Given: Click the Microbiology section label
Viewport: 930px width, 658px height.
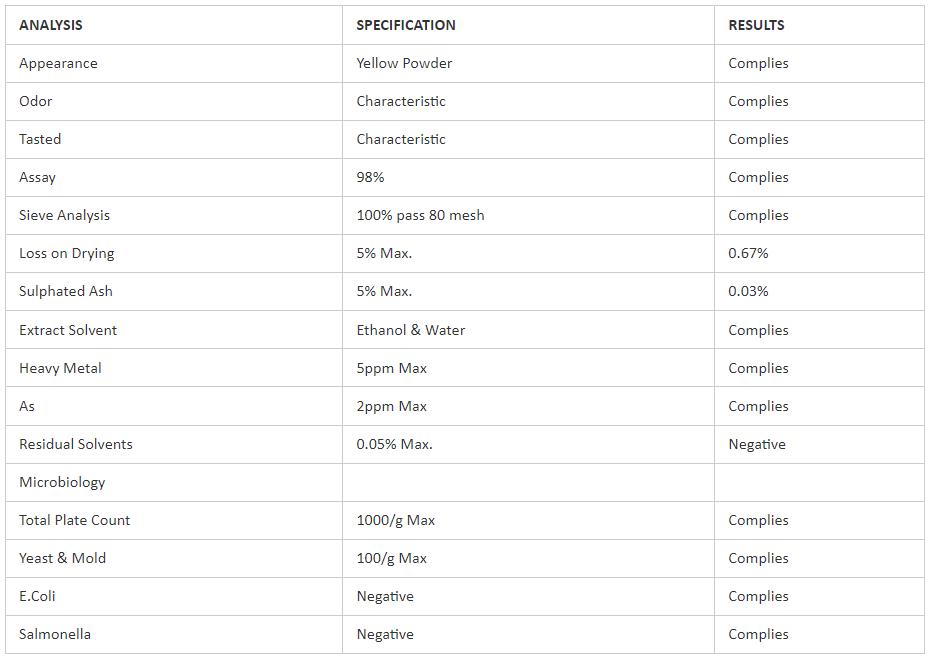Looking at the screenshot, I should click(x=62, y=482).
